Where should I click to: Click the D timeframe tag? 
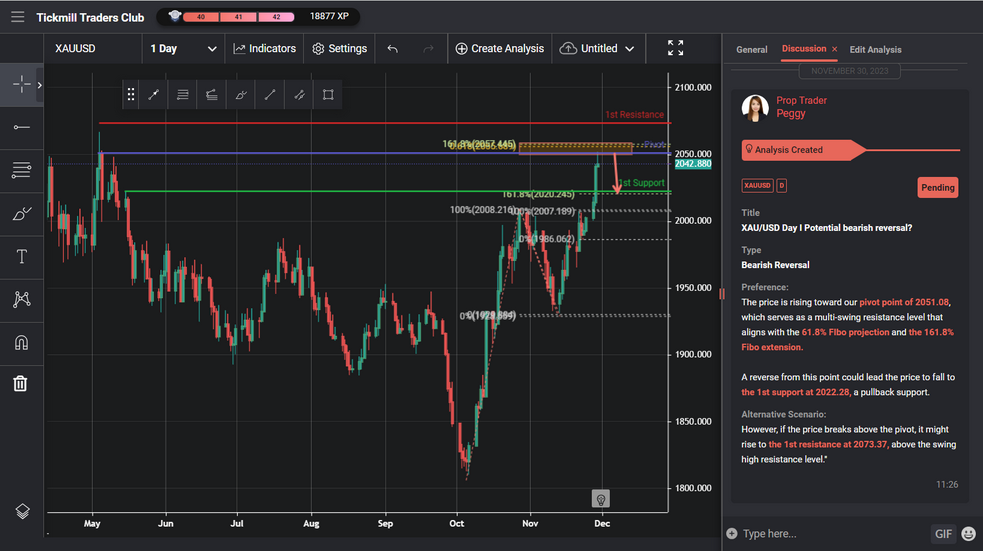(781, 185)
